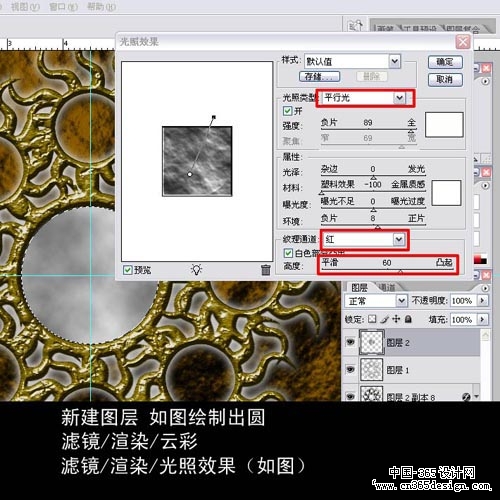The width and height of the screenshot is (500, 500).
Task: Click the lock transparent pixels icon
Action: click(x=372, y=319)
